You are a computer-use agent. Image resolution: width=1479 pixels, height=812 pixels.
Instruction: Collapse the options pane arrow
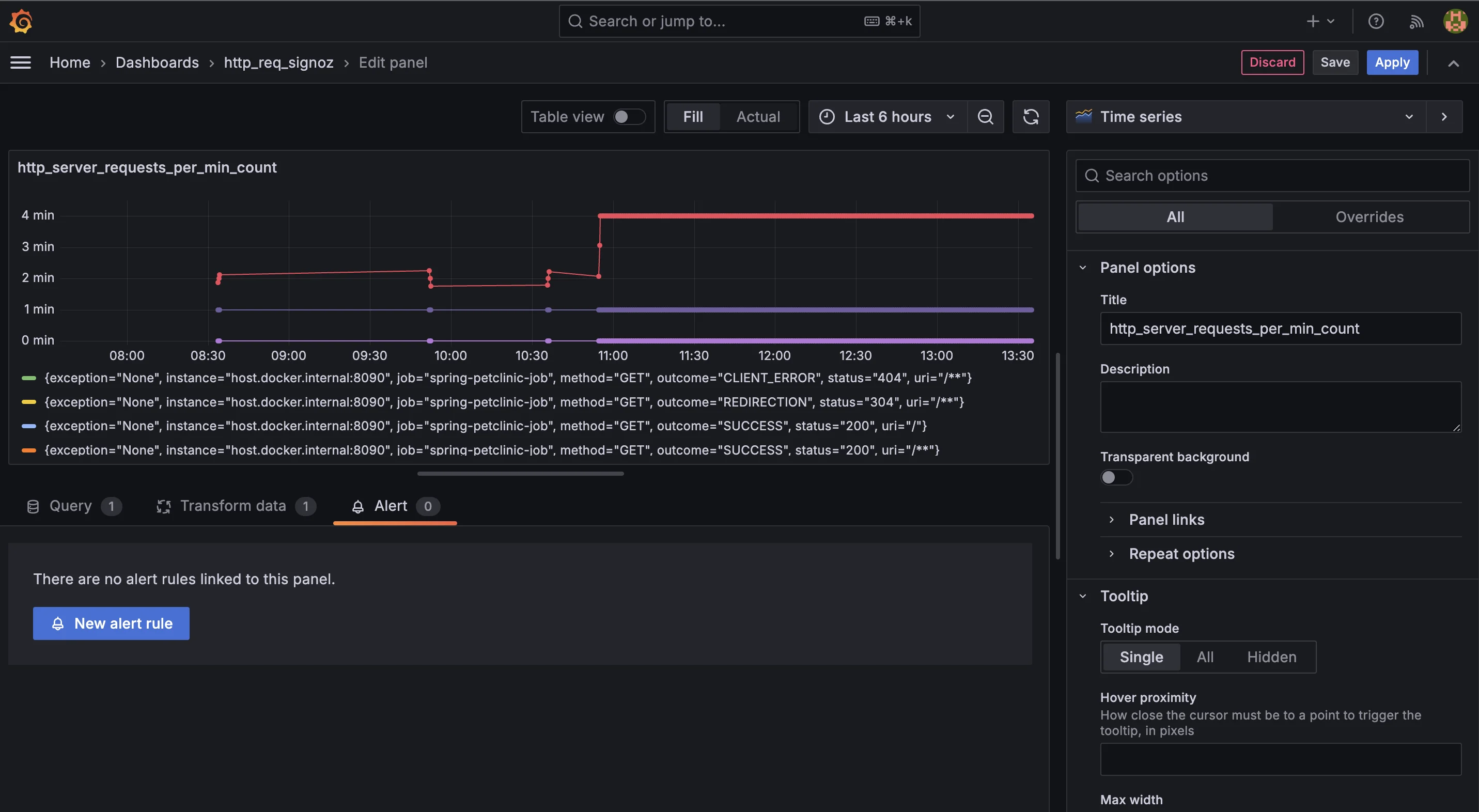point(1444,117)
